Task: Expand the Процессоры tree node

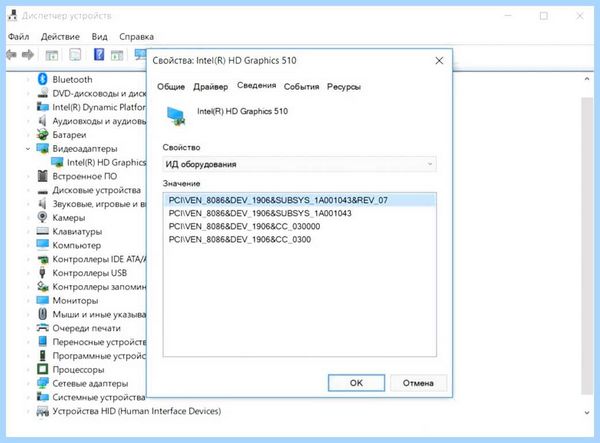Action: pos(28,370)
